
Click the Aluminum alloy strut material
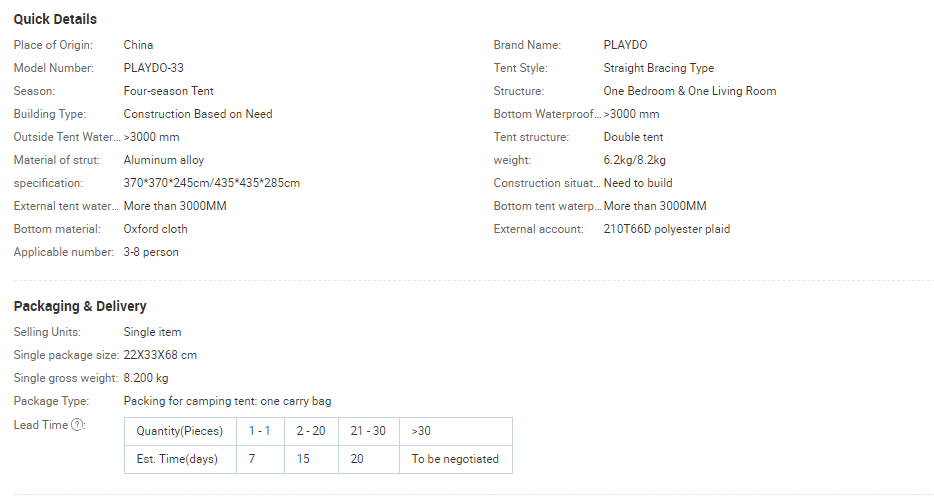163,160
